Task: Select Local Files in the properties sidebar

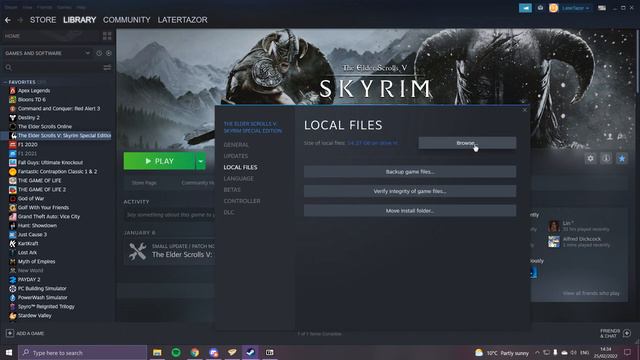Action: 240,167
